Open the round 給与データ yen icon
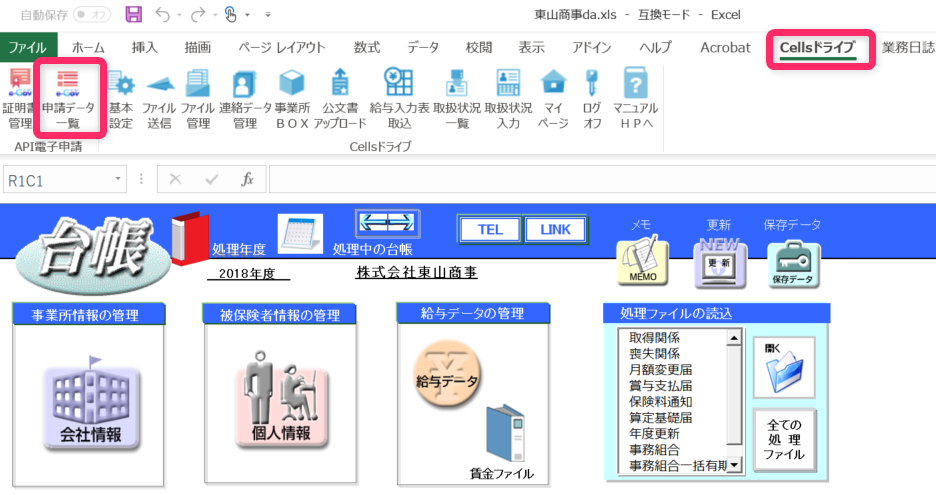 (x=447, y=375)
